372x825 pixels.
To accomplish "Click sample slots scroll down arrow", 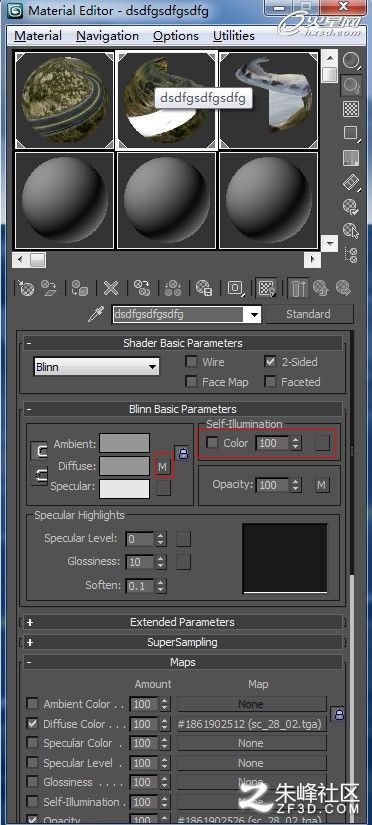I will 330,243.
